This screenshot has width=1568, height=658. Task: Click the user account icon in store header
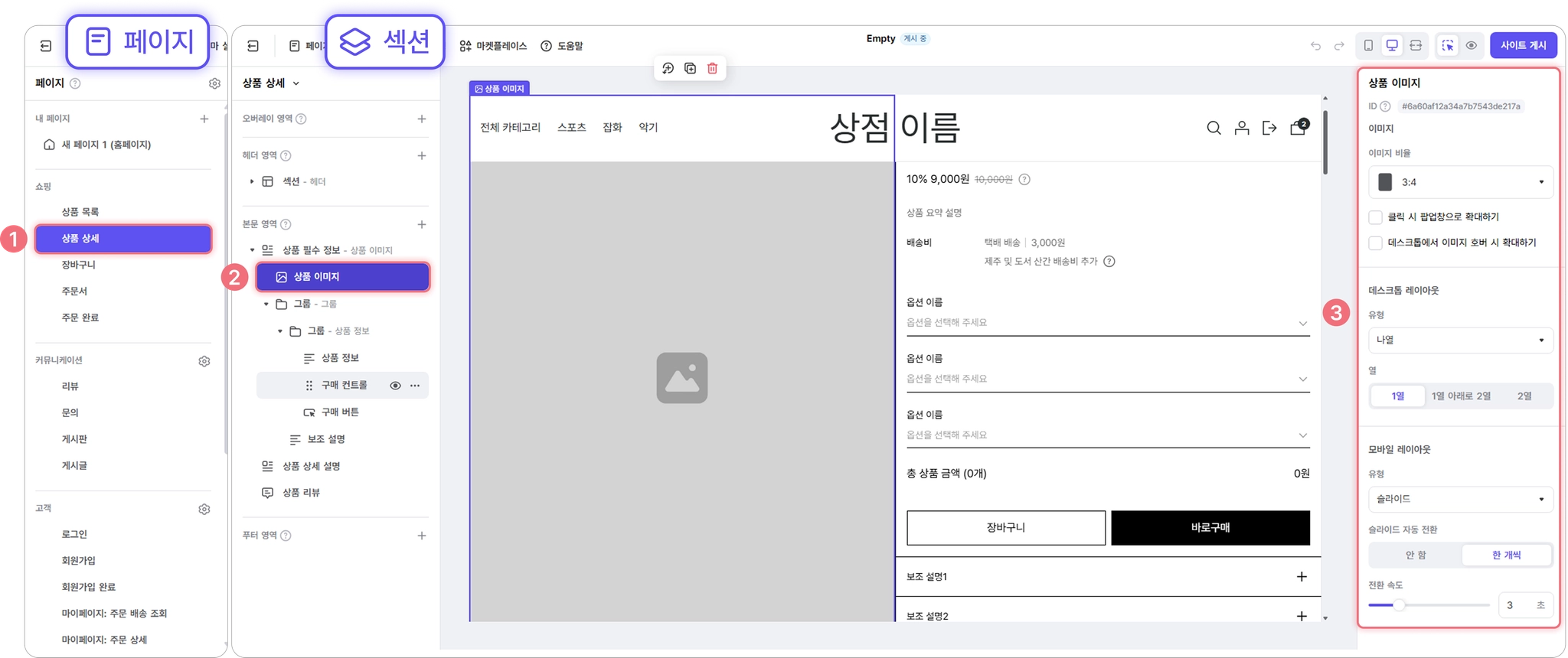pyautogui.click(x=1242, y=128)
